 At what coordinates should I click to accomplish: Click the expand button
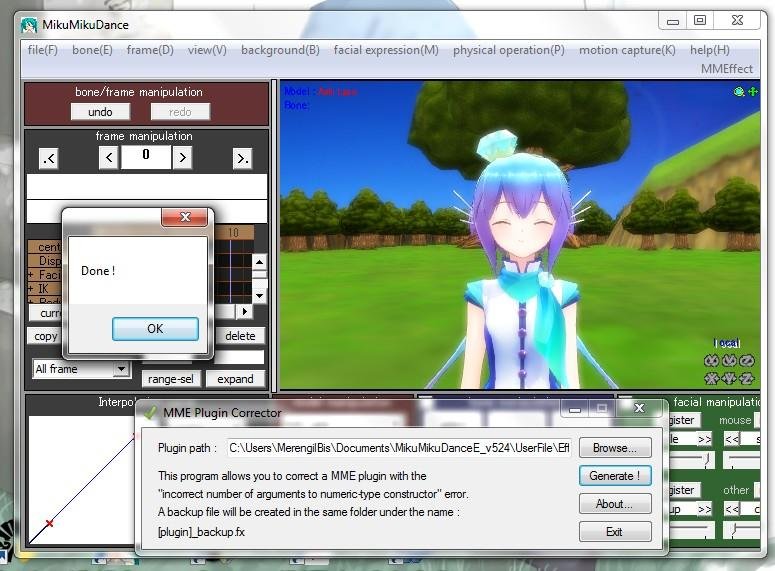click(x=235, y=379)
